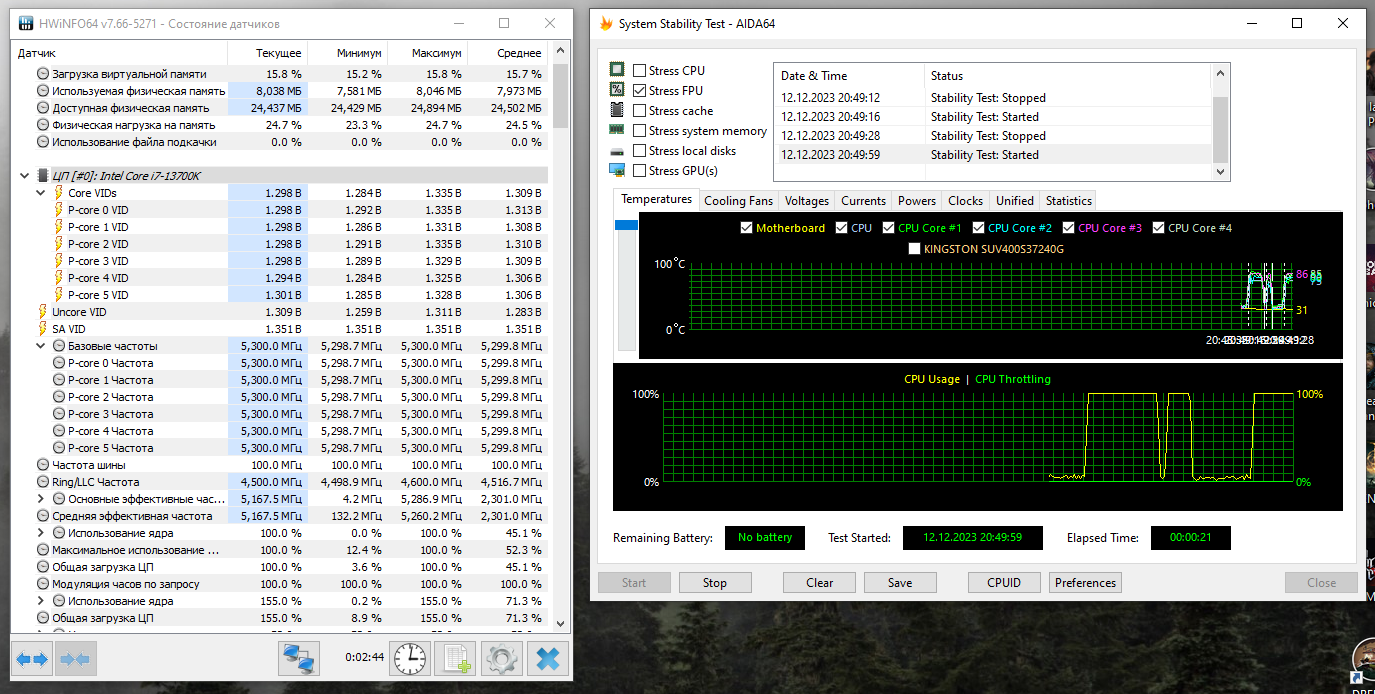Click the icon beside Модуляция часов по запросу
The width and height of the screenshot is (1375, 694).
pyautogui.click(x=42, y=584)
